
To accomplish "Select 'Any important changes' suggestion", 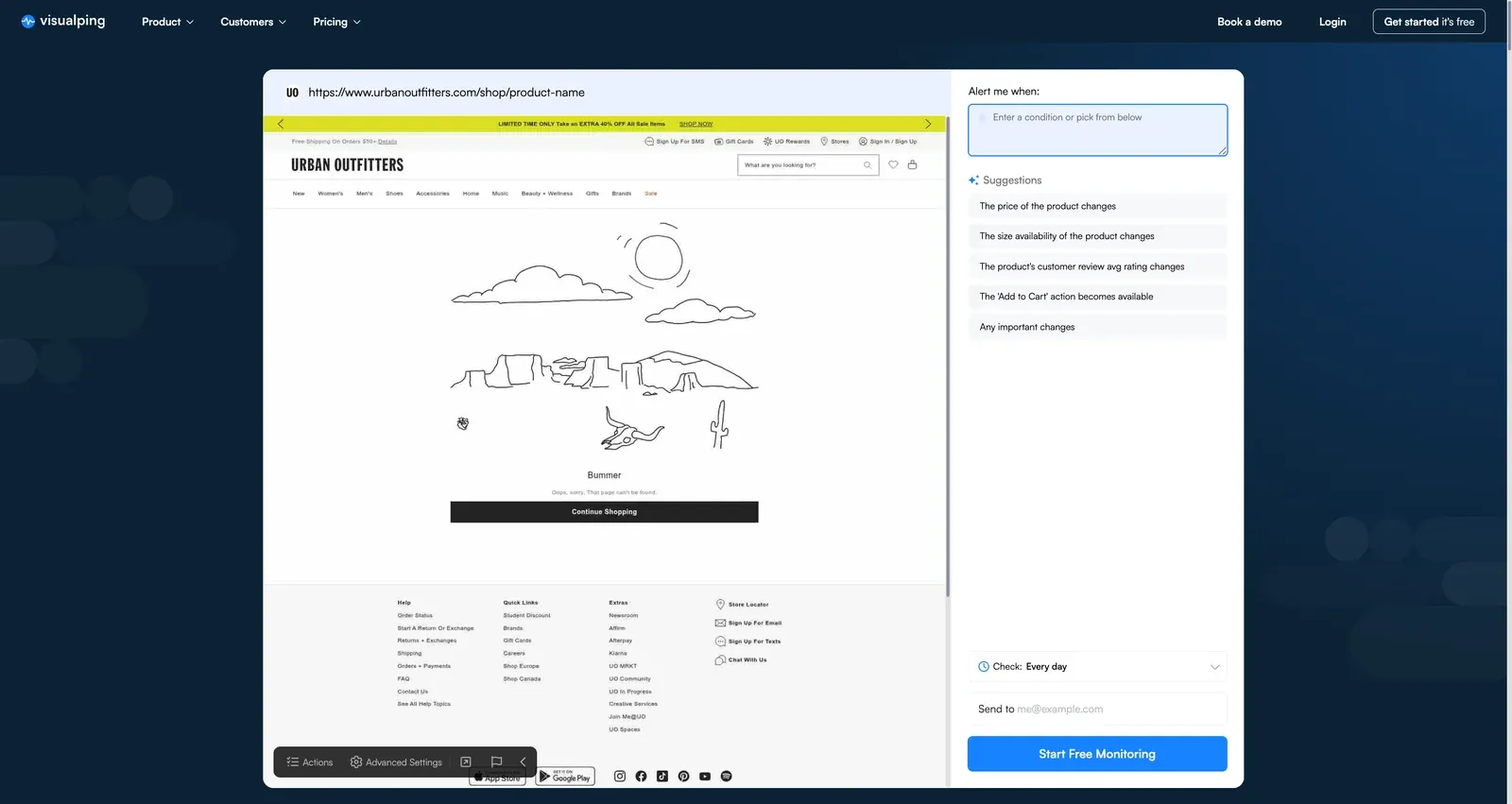I will [x=1097, y=327].
